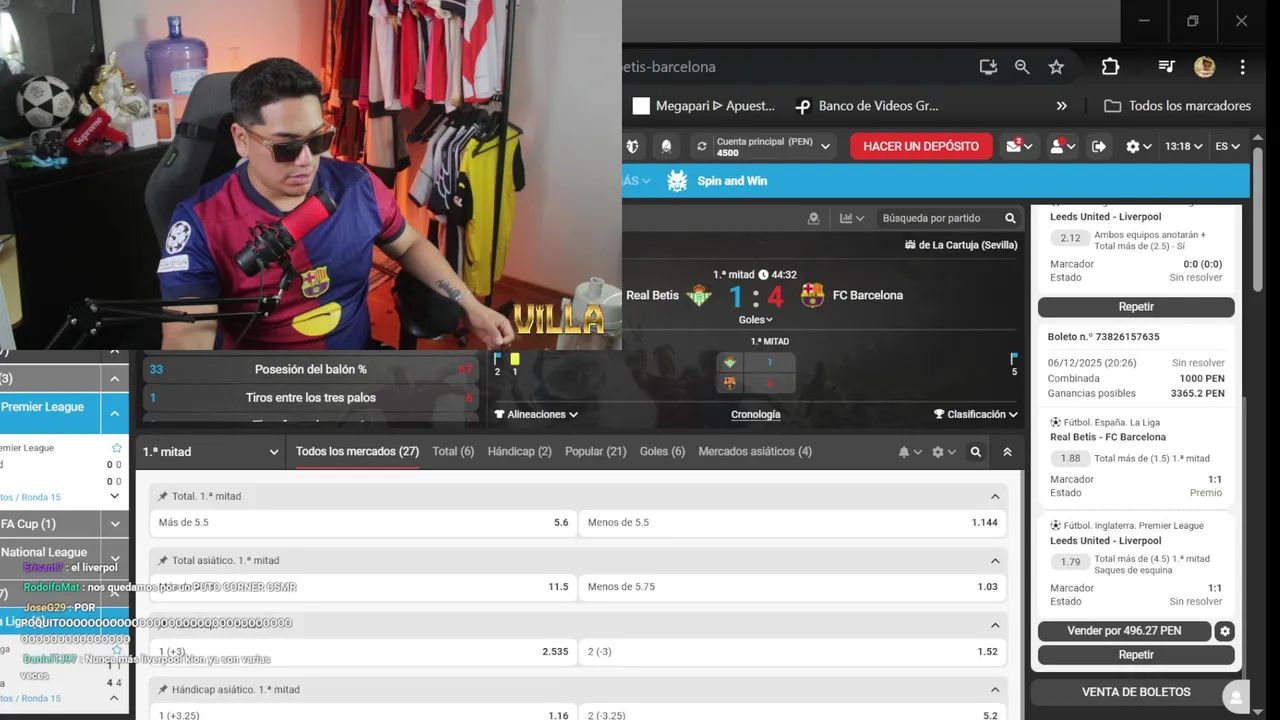Collapse the Hándicap asiático. 1.ª mitad market

[995, 690]
